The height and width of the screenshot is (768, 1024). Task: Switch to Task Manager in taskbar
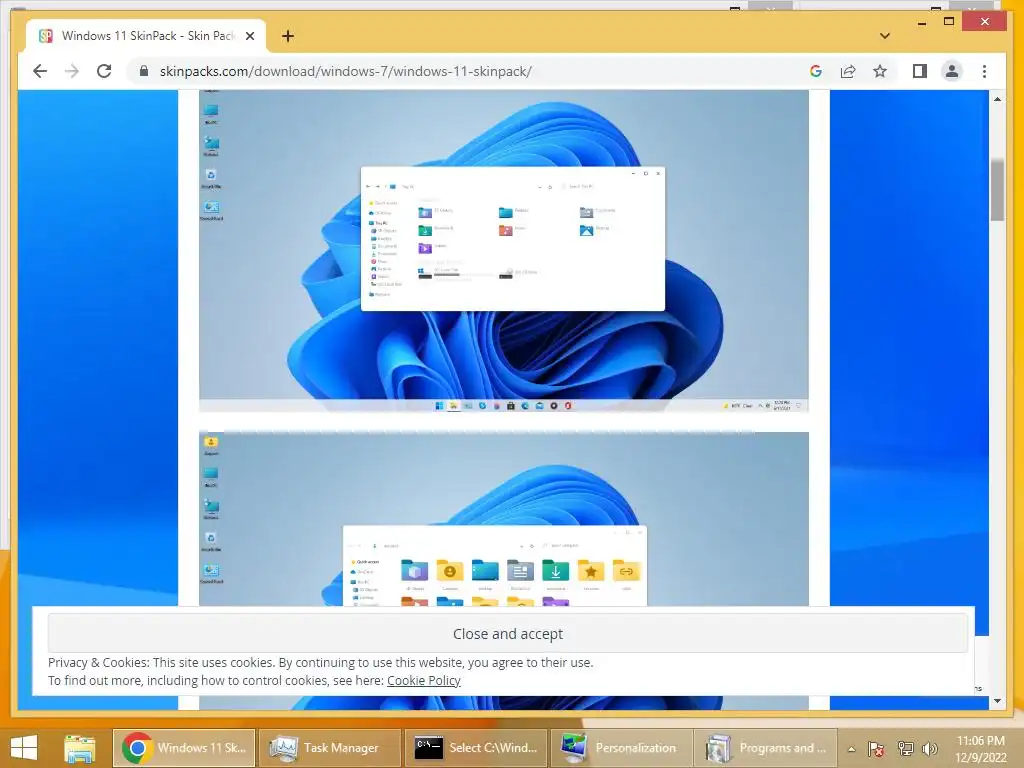click(328, 748)
